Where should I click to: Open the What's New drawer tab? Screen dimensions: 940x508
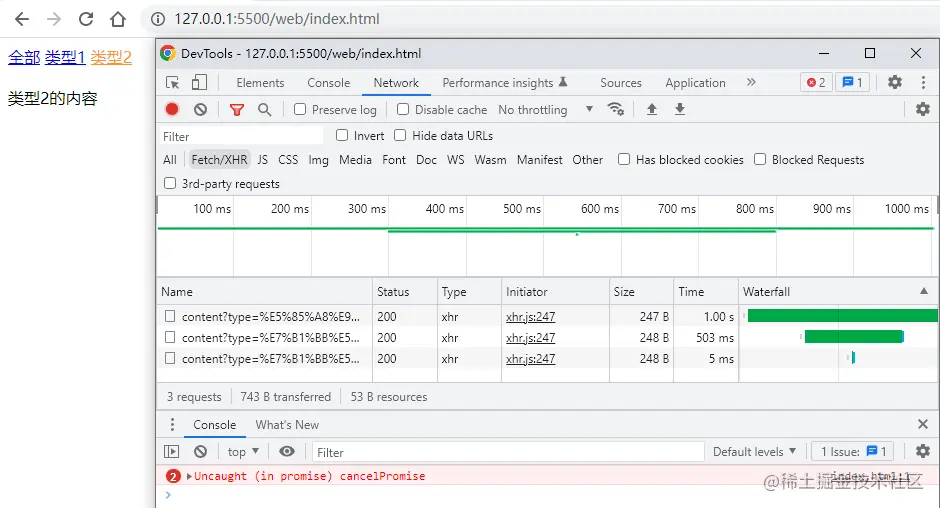click(x=287, y=425)
